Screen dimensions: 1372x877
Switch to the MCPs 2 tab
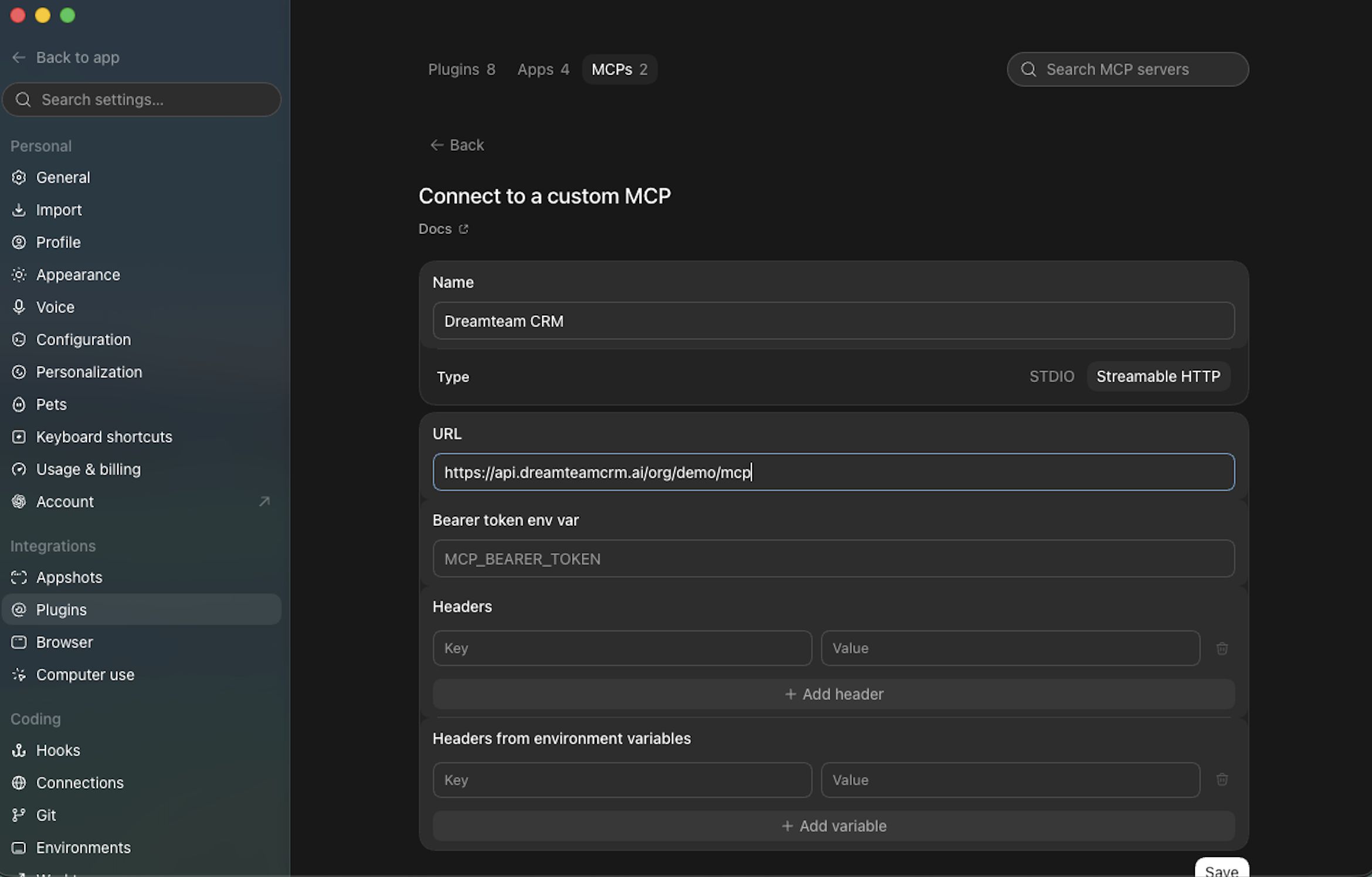point(619,69)
